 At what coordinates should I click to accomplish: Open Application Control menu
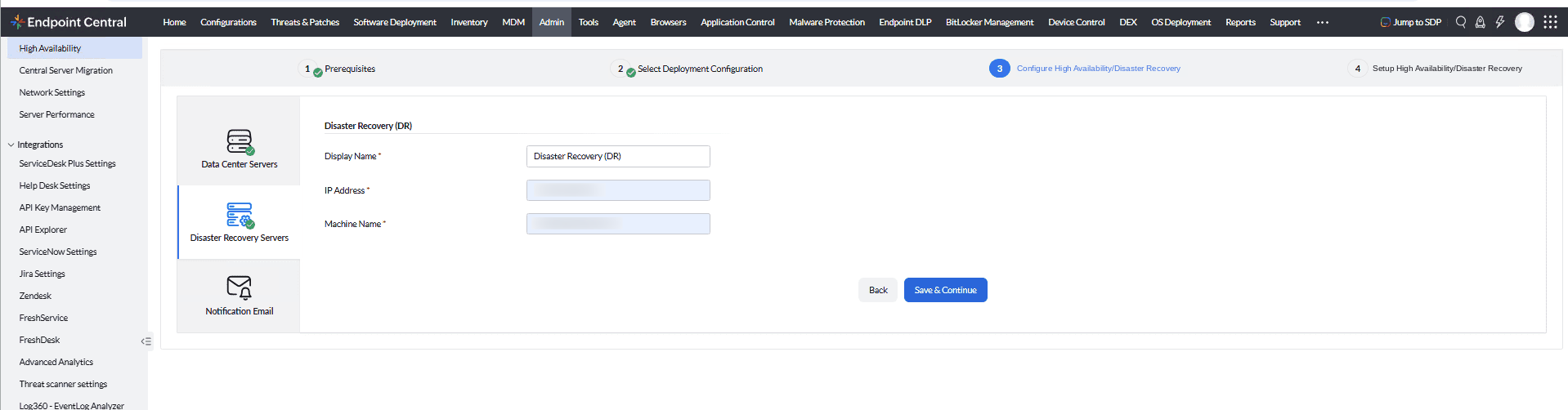click(737, 22)
